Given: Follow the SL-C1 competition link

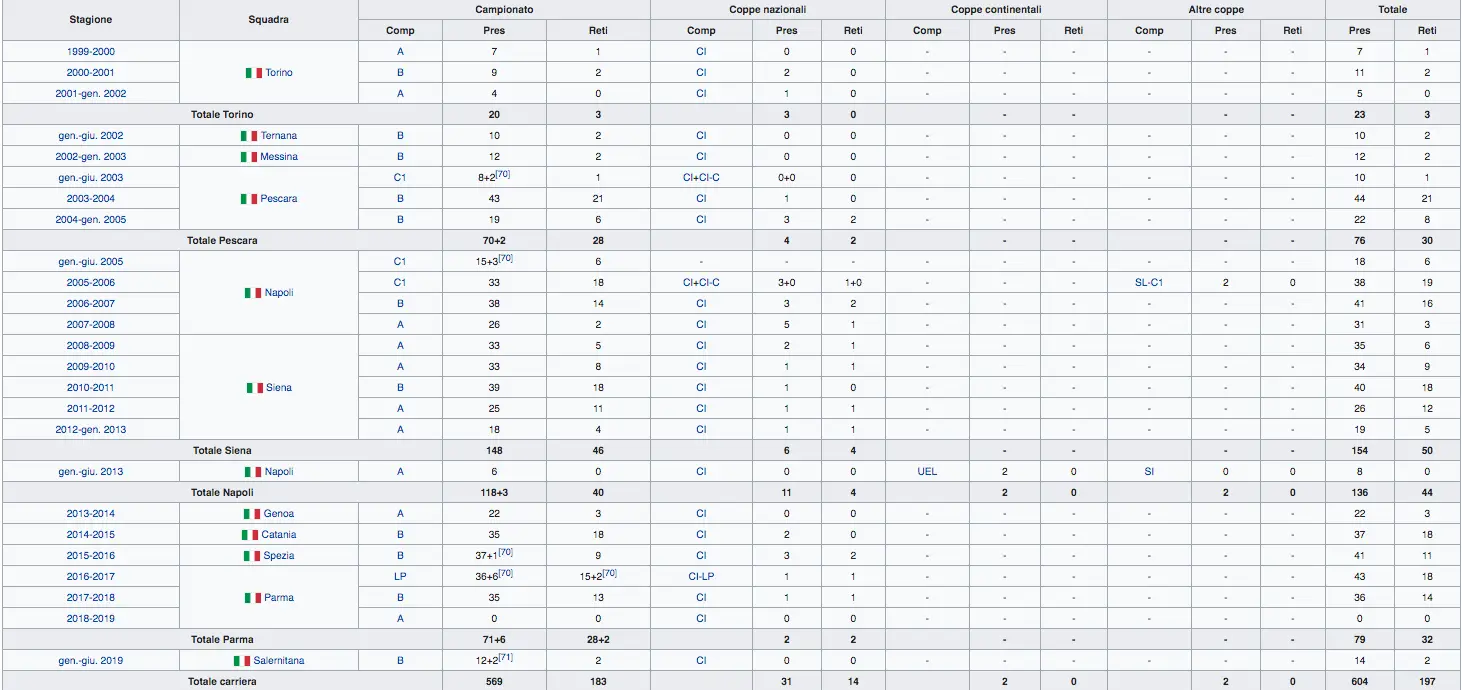Looking at the screenshot, I should pyautogui.click(x=1149, y=283).
